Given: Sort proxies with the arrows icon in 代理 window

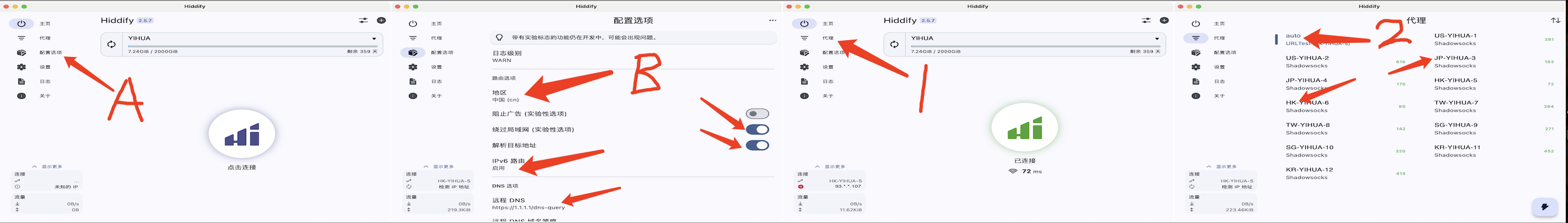Looking at the screenshot, I should coord(1555,20).
